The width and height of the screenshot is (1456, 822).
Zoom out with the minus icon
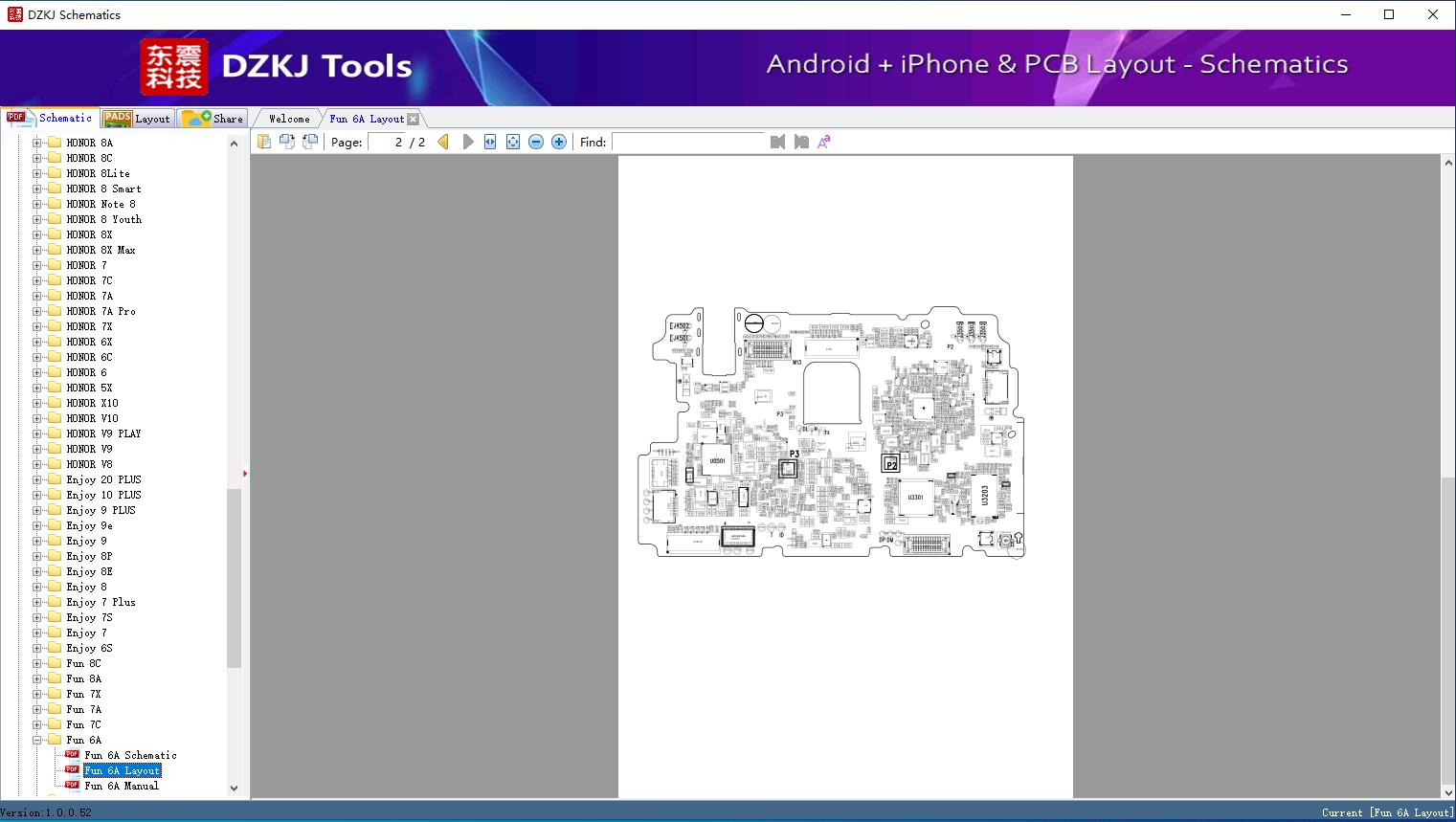536,142
